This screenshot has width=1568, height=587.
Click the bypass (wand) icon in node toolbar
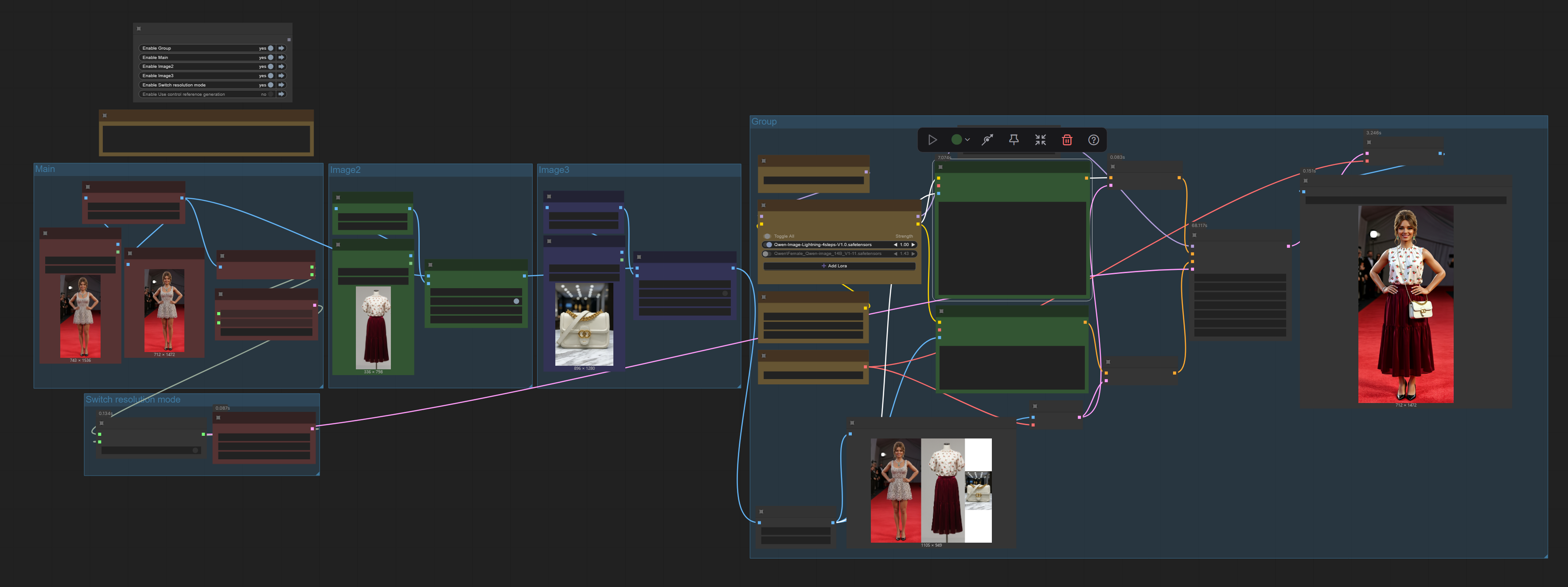(987, 140)
